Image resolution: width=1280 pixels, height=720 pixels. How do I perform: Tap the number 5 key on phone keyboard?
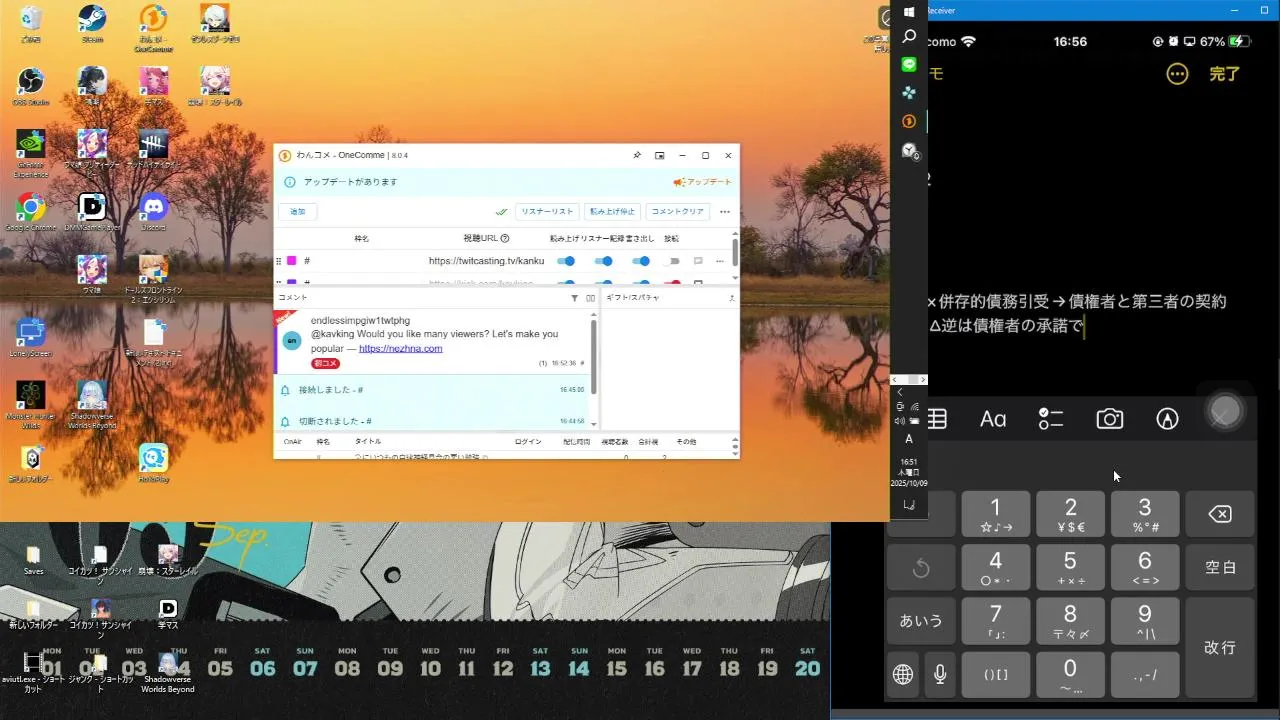pyautogui.click(x=1070, y=567)
